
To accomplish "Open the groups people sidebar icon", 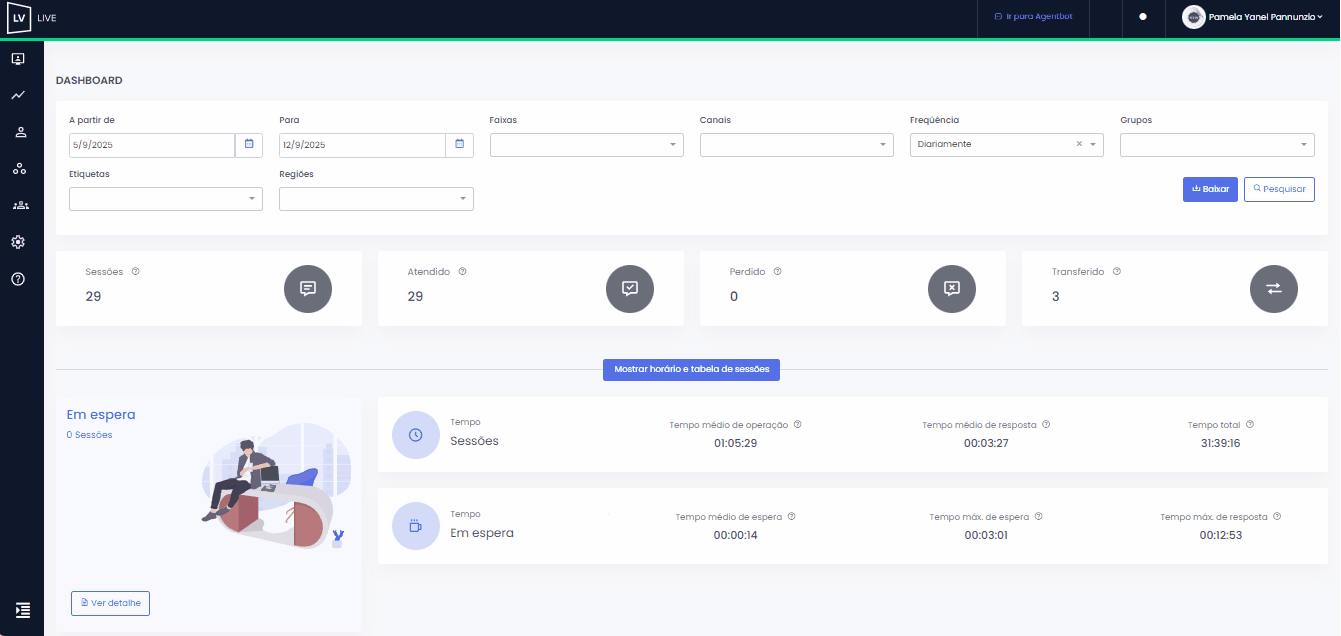I will click(20, 205).
